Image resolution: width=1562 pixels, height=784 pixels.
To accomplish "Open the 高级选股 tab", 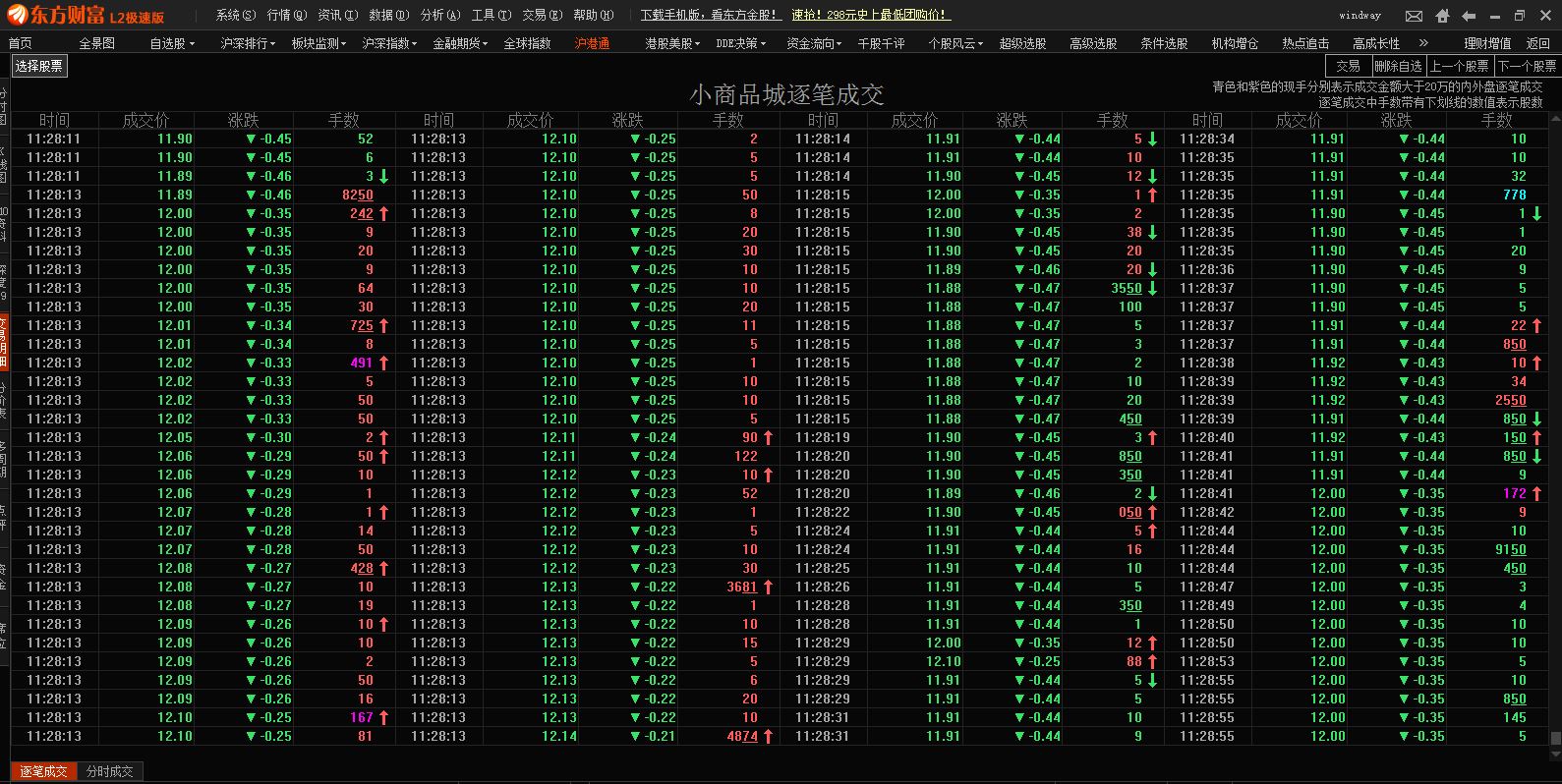I will (x=1093, y=43).
